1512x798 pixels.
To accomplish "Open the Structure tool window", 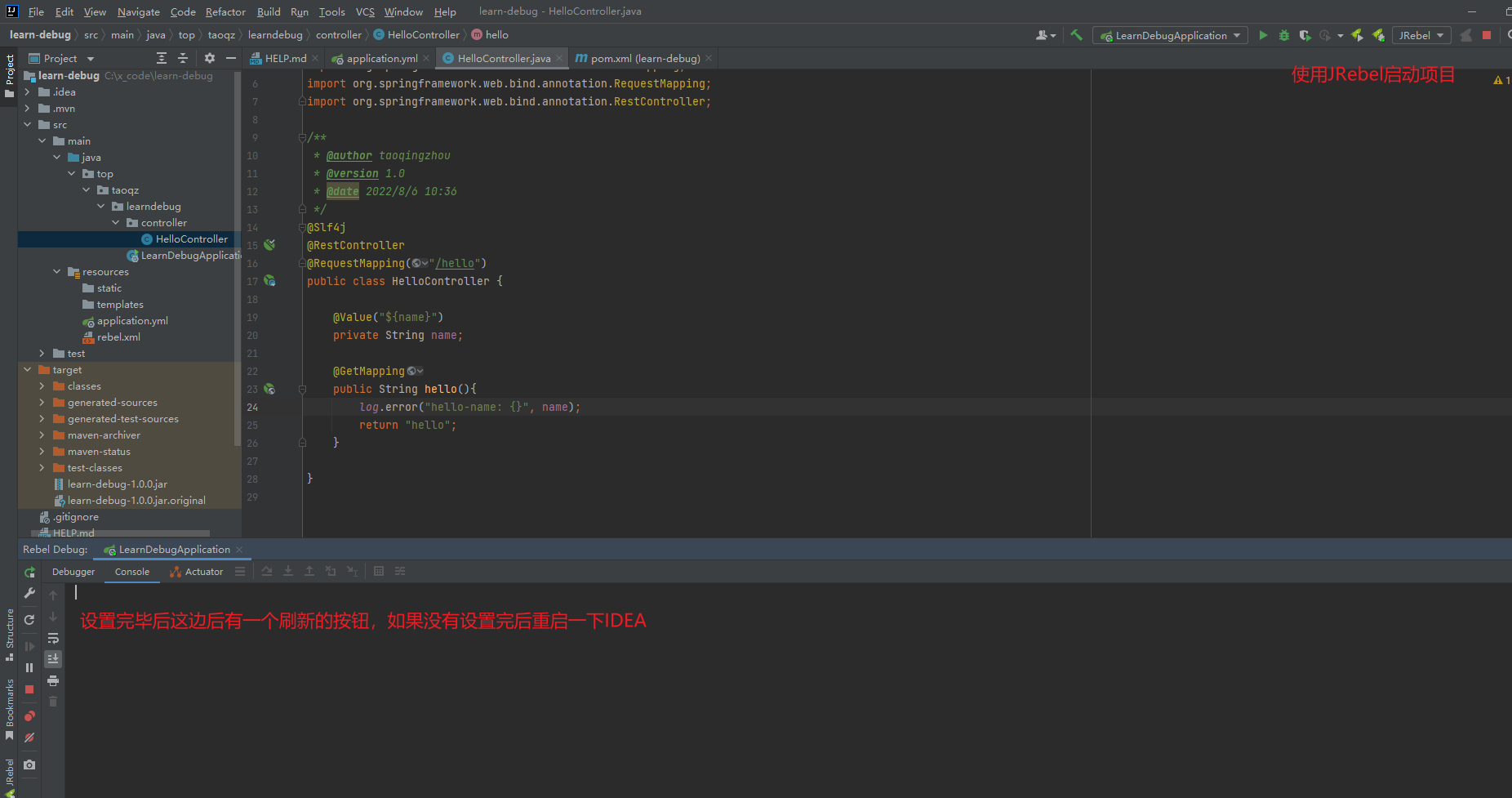I will click(x=9, y=635).
